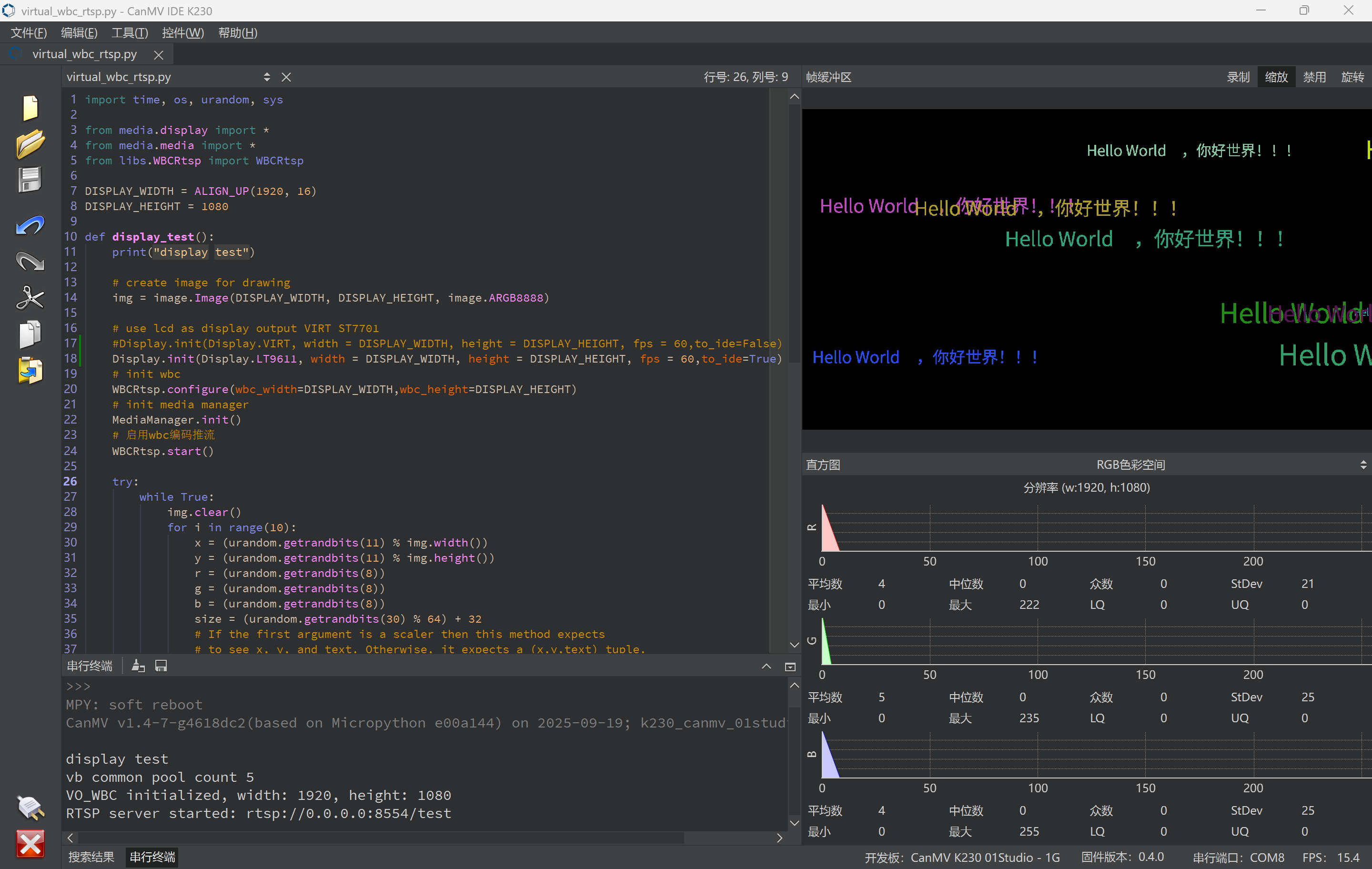Switch to the 搜索结果 tab
The height and width of the screenshot is (869, 1372).
click(91, 857)
